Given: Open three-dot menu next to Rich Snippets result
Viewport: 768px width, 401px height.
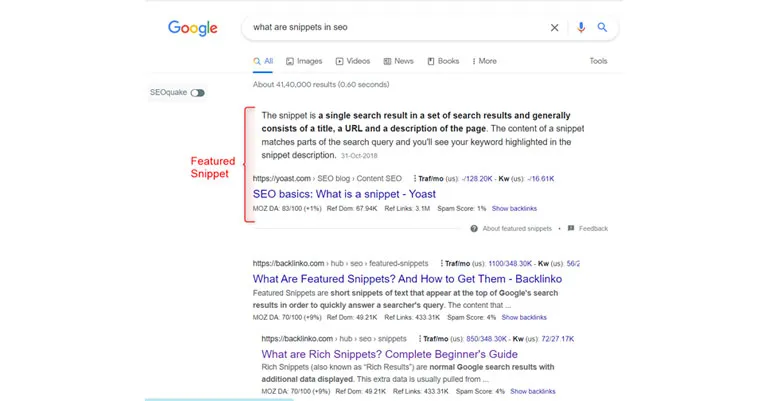Looking at the screenshot, I should coord(420,339).
